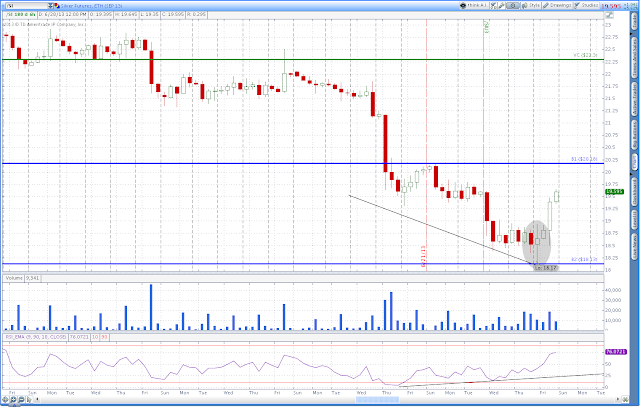
Task: Click the RSI overbought value 90
Action: (x=104, y=337)
